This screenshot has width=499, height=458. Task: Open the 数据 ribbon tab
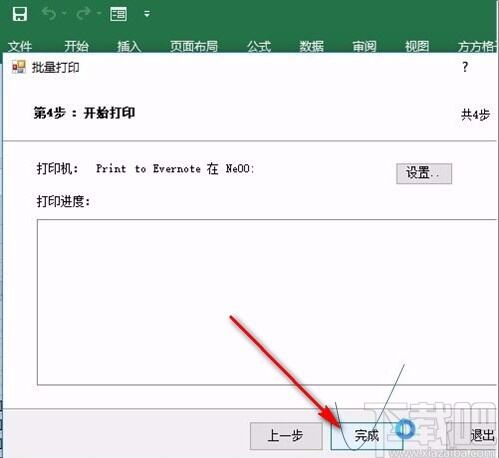coord(312,46)
